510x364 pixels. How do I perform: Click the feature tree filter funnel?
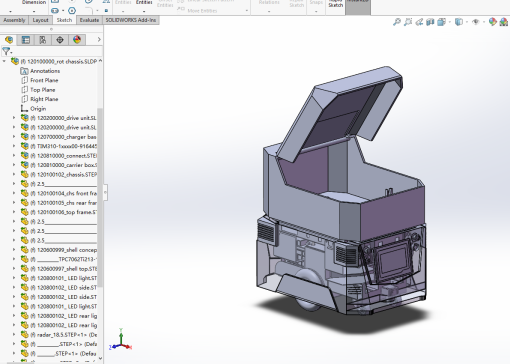click(x=6, y=51)
